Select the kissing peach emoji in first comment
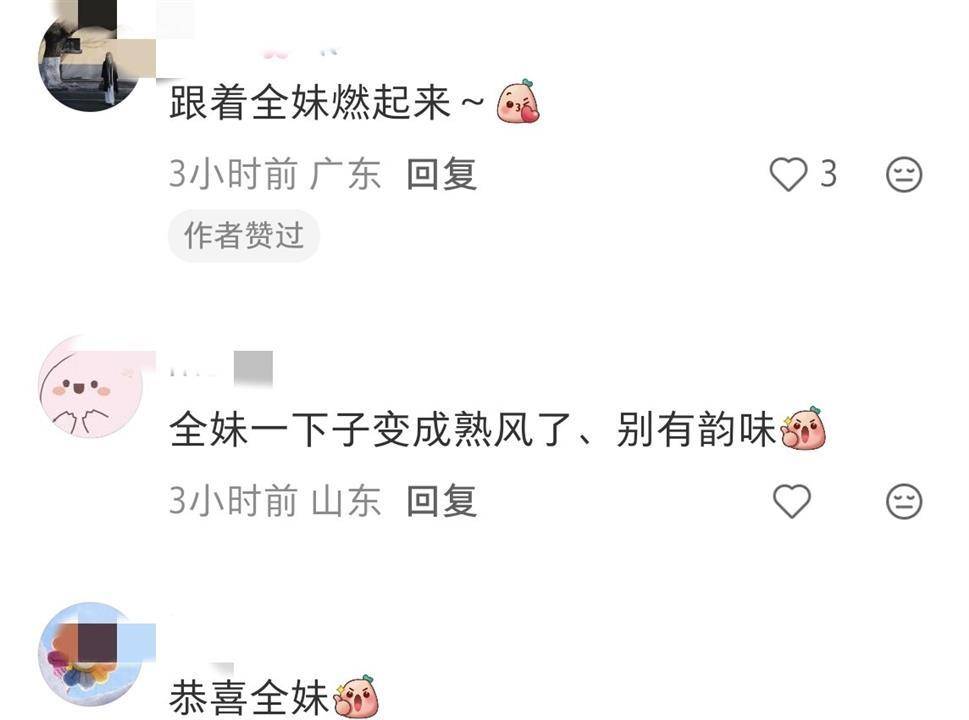This screenshot has width=969, height=720. tap(518, 101)
